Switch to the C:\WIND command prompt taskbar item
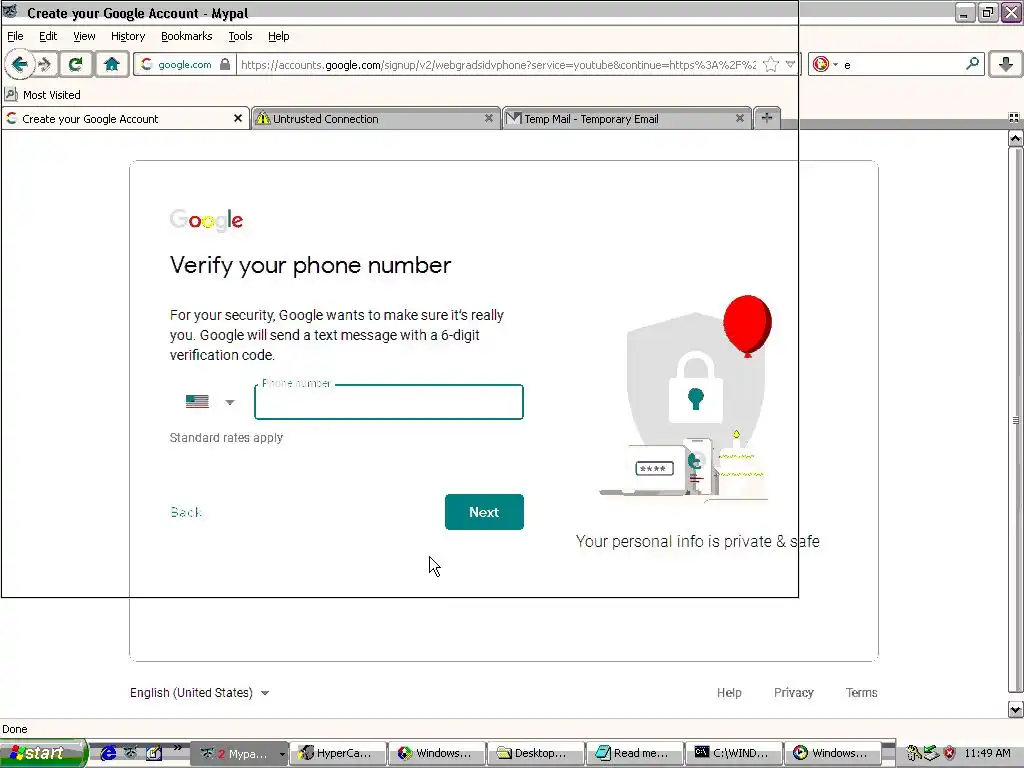1024x768 pixels. point(735,753)
